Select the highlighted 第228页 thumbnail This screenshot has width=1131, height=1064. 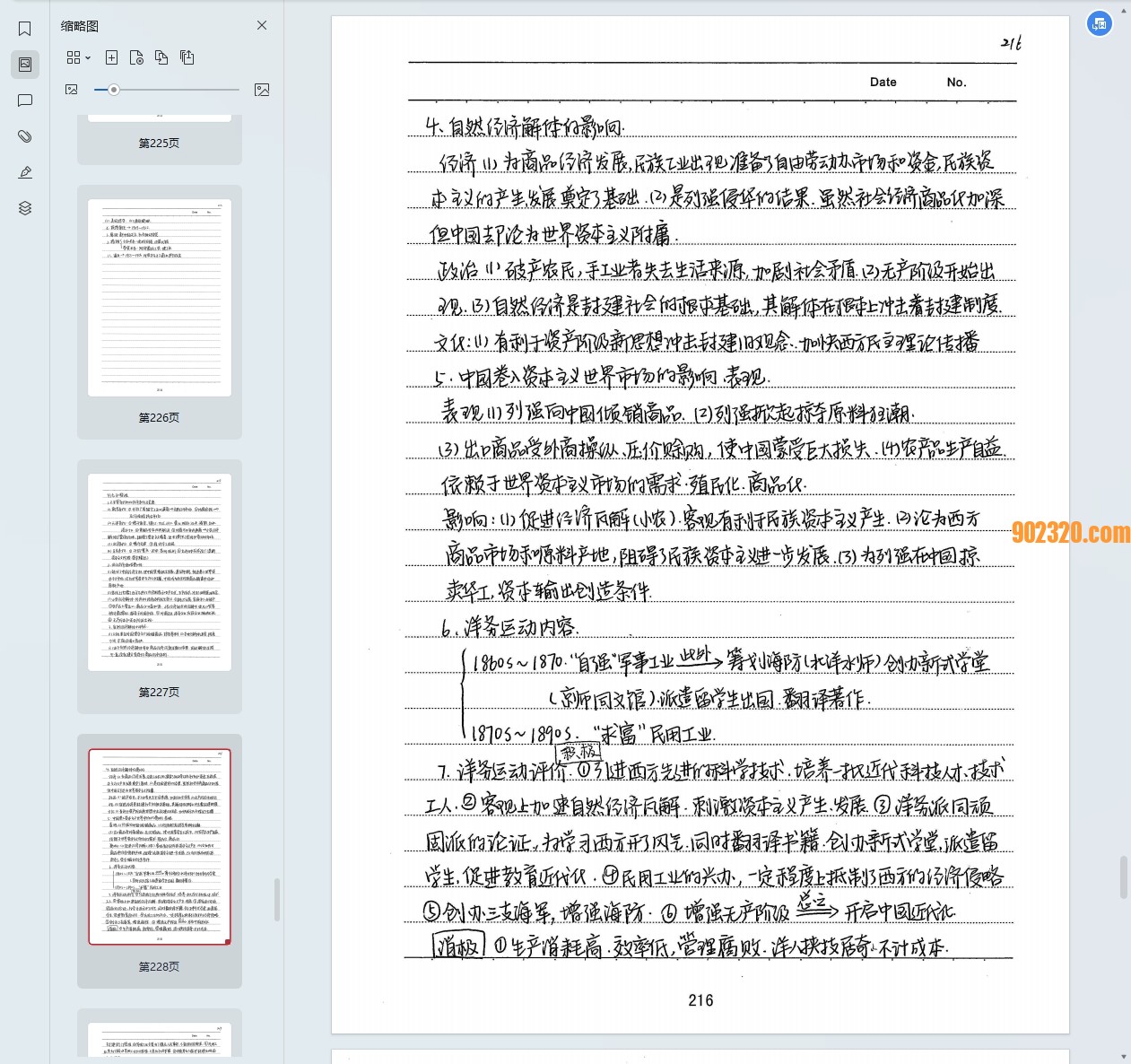pyautogui.click(x=160, y=847)
